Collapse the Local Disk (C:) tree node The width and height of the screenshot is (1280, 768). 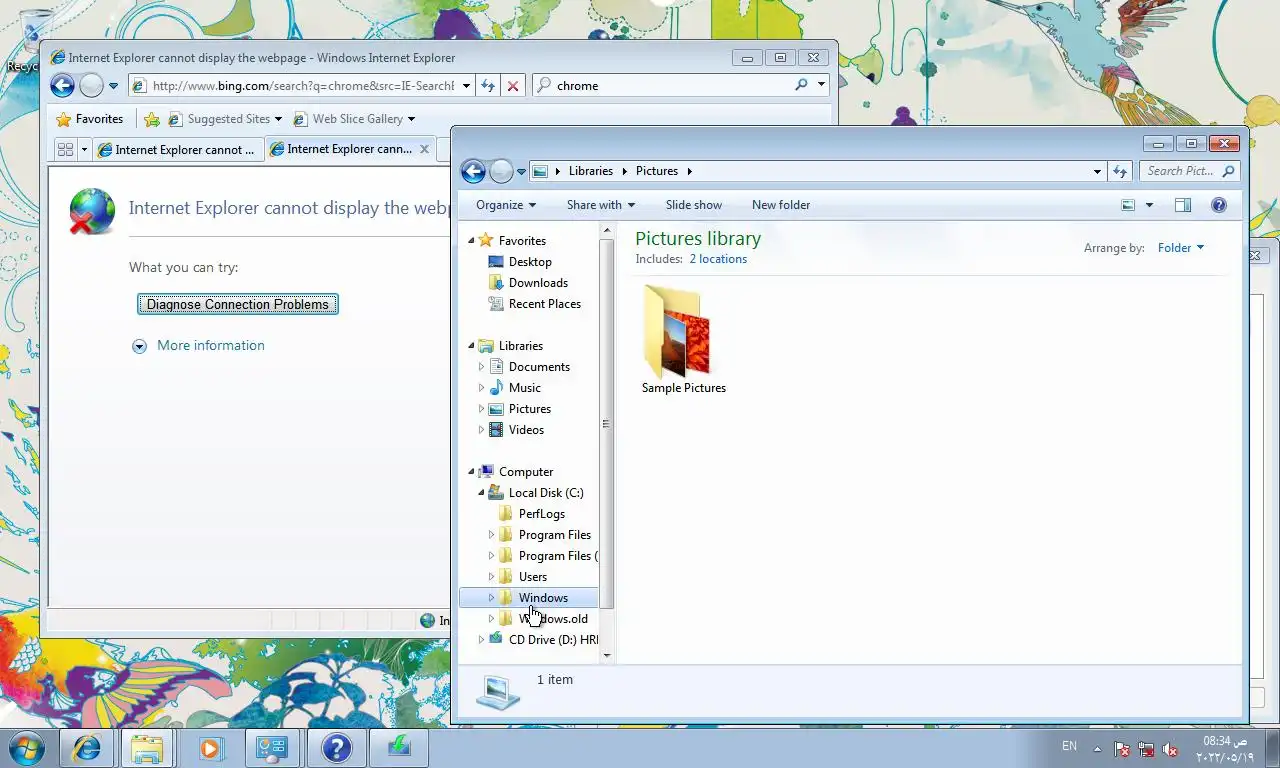481,493
